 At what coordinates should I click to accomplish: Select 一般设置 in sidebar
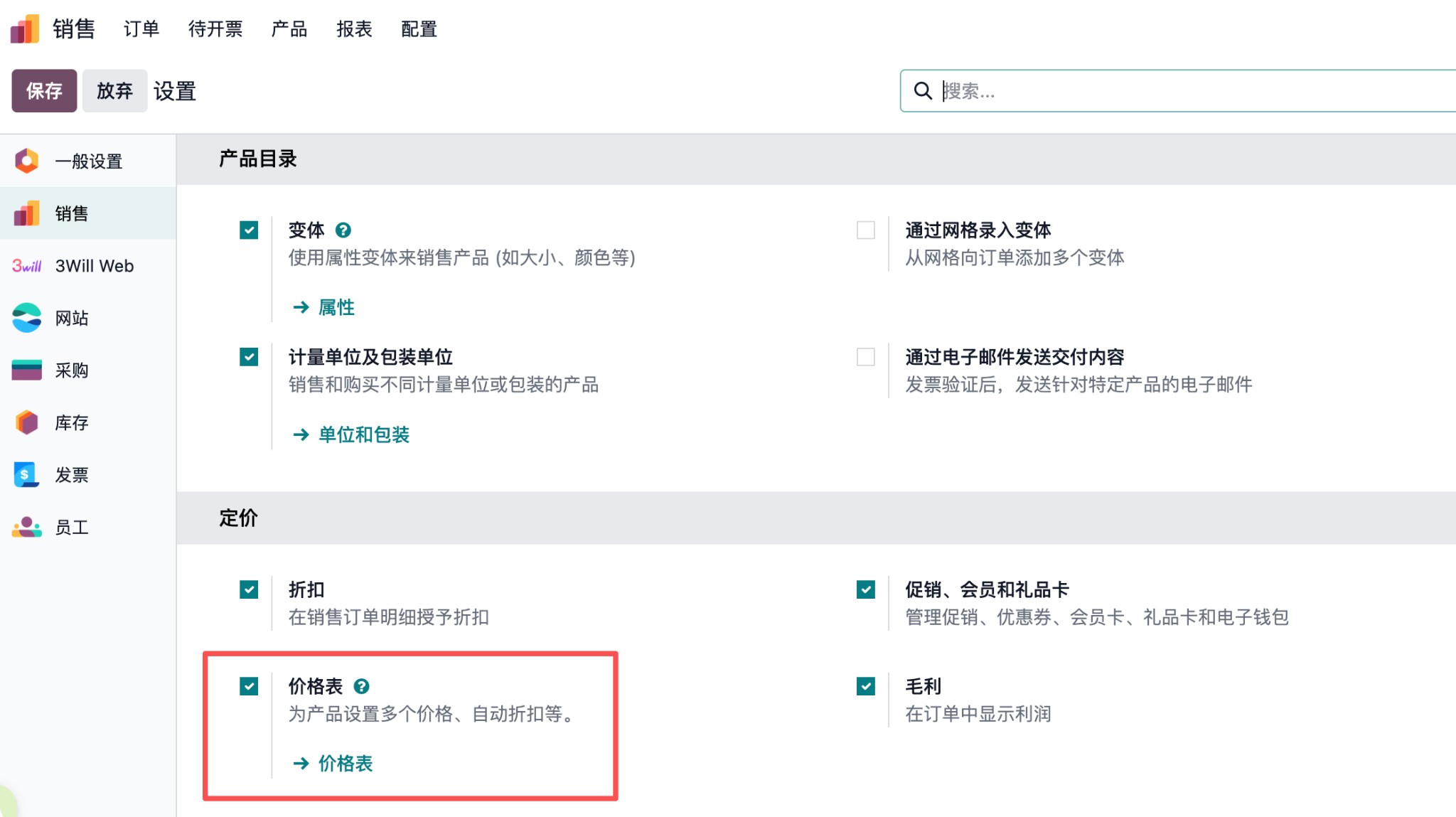click(88, 161)
